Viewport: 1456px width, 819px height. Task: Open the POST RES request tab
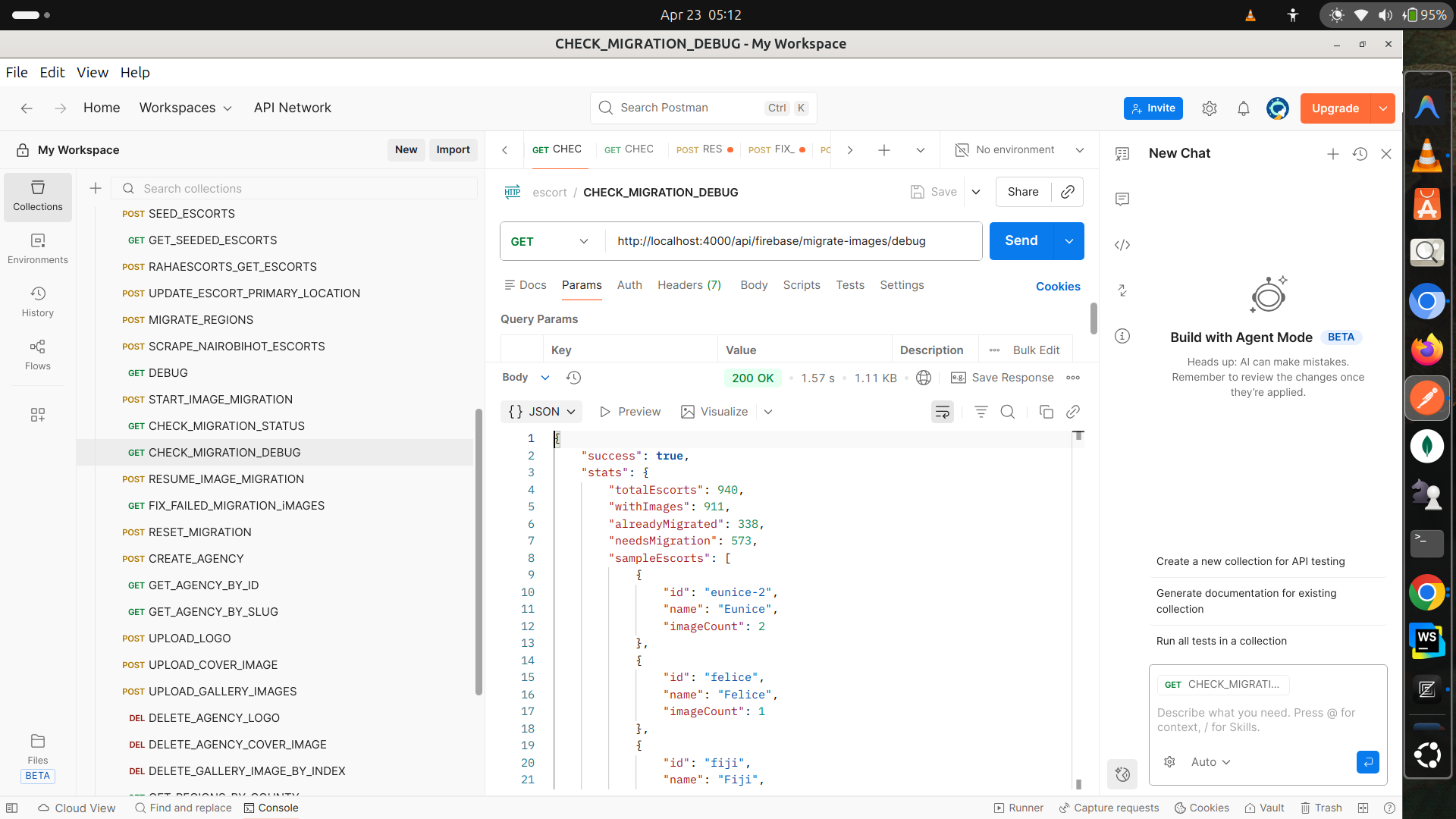pyautogui.click(x=704, y=149)
